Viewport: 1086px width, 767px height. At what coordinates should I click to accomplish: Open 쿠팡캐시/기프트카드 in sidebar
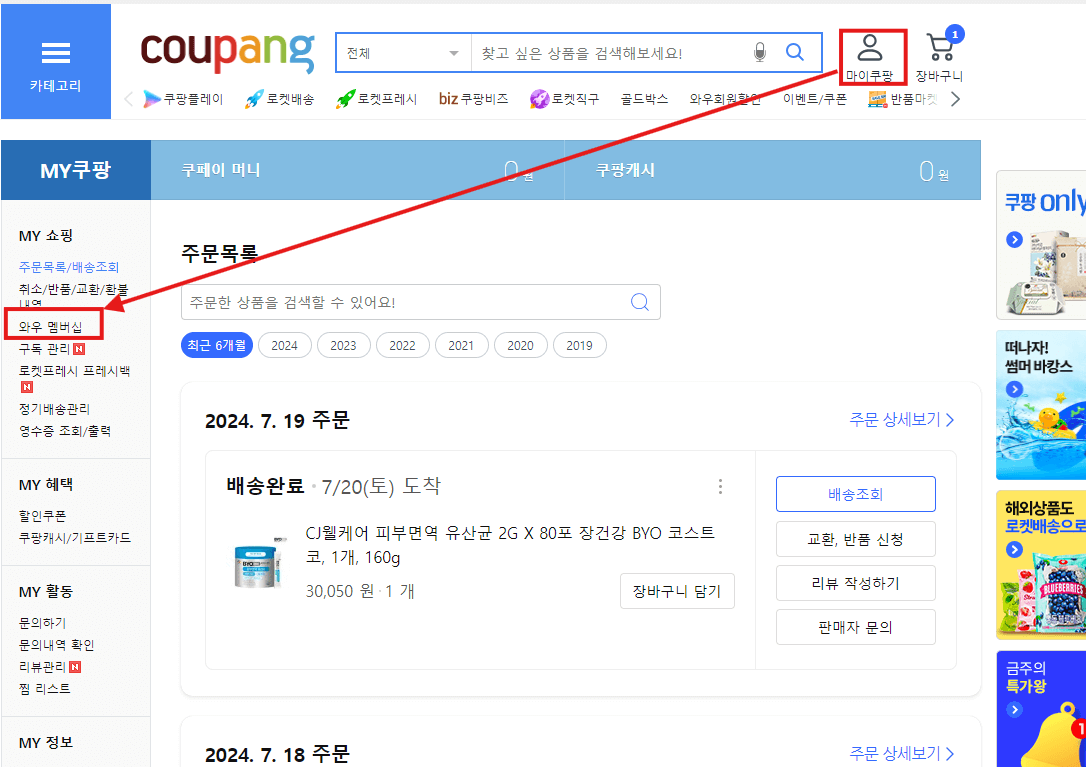(x=74, y=538)
